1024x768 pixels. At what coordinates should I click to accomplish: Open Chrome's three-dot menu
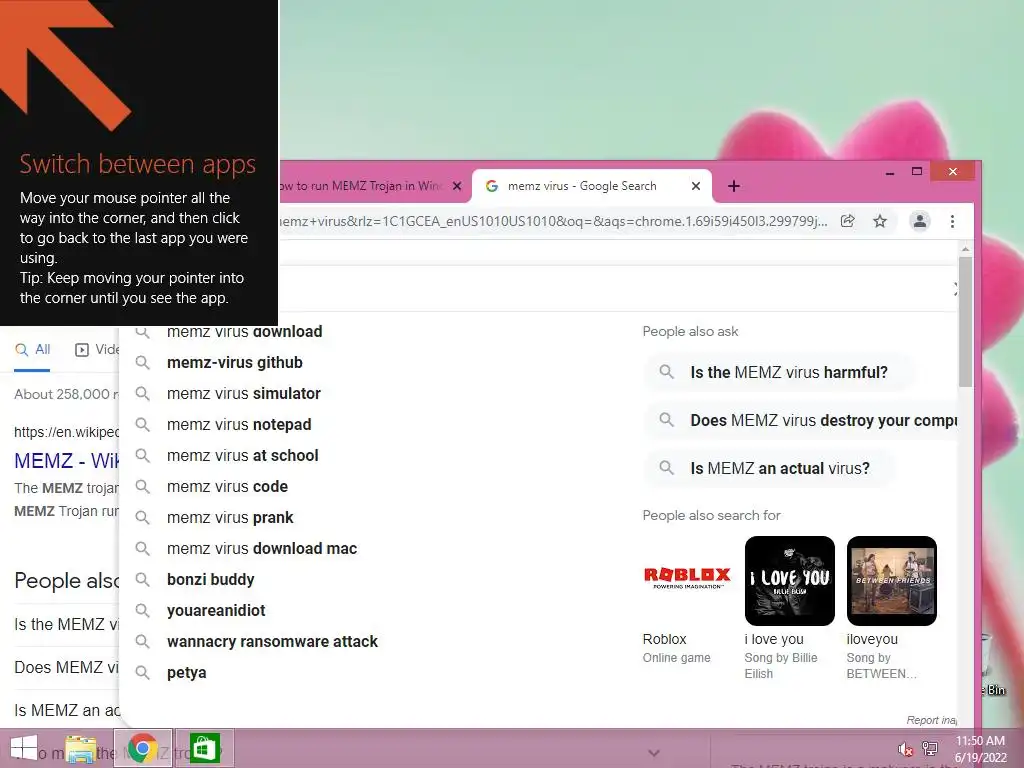(x=952, y=221)
